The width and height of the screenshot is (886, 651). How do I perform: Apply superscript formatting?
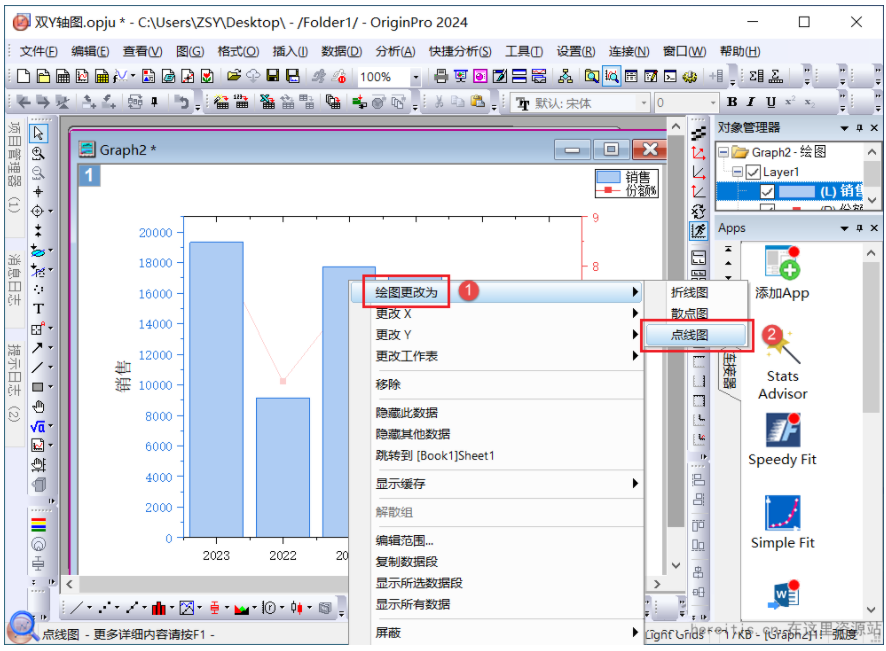[790, 102]
